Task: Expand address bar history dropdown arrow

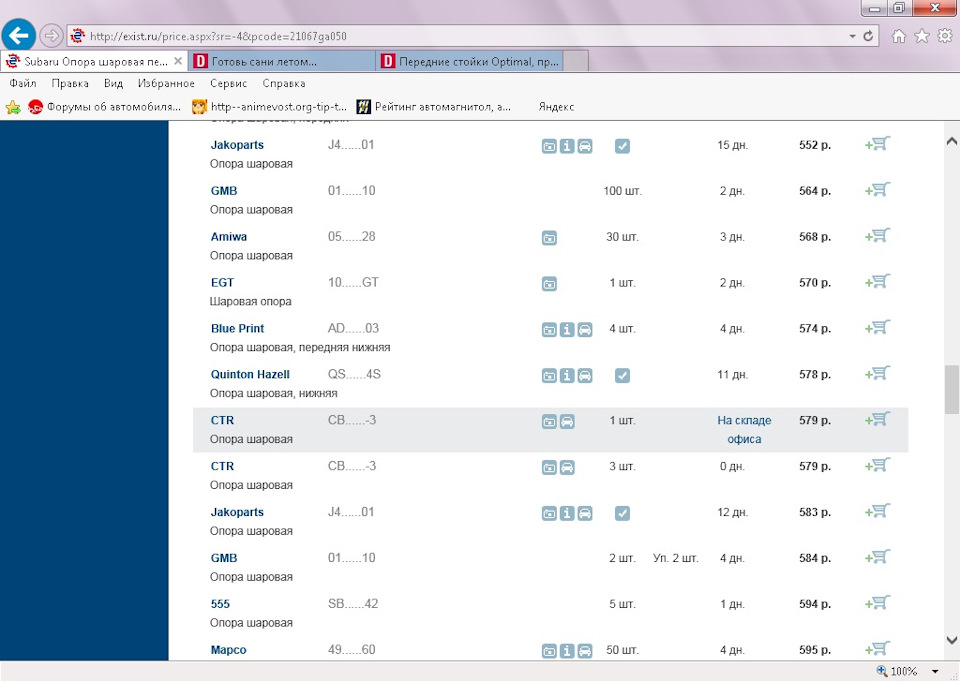Action: coord(852,36)
